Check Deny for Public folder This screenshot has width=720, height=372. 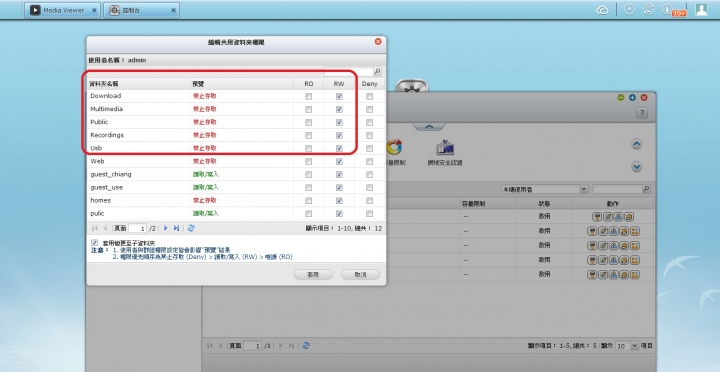369,123
